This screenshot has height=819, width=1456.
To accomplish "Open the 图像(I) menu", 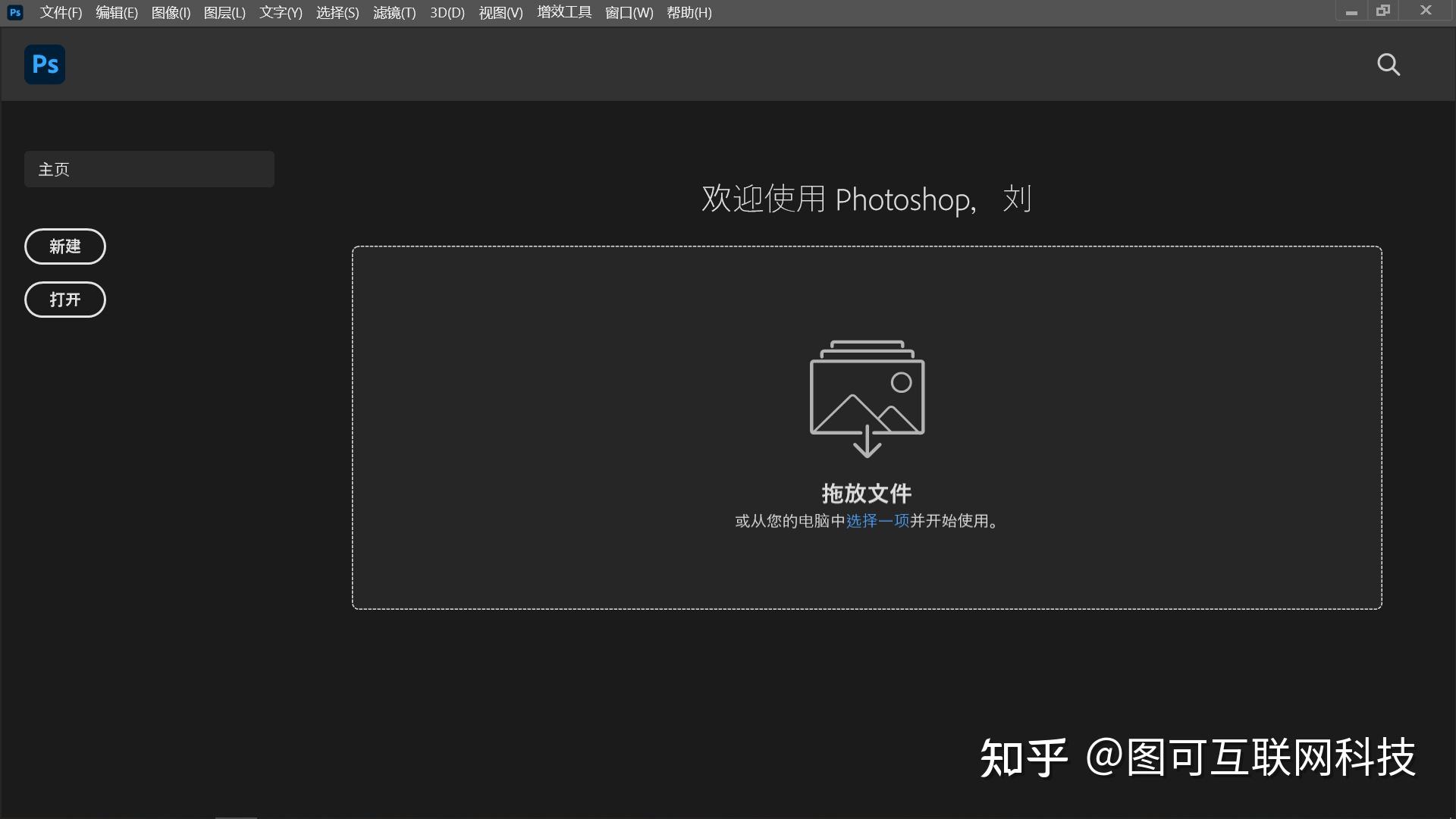I will (x=170, y=12).
